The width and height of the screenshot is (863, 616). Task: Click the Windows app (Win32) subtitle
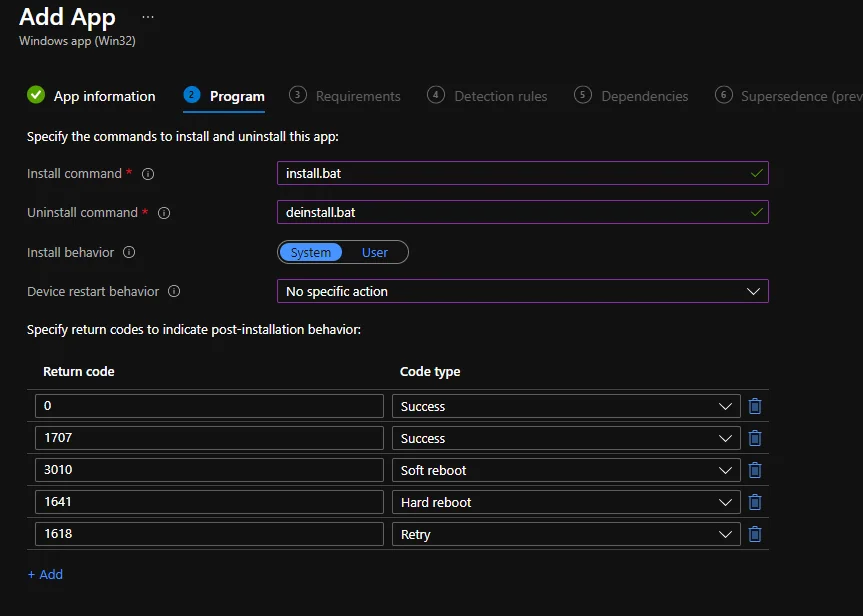click(77, 41)
